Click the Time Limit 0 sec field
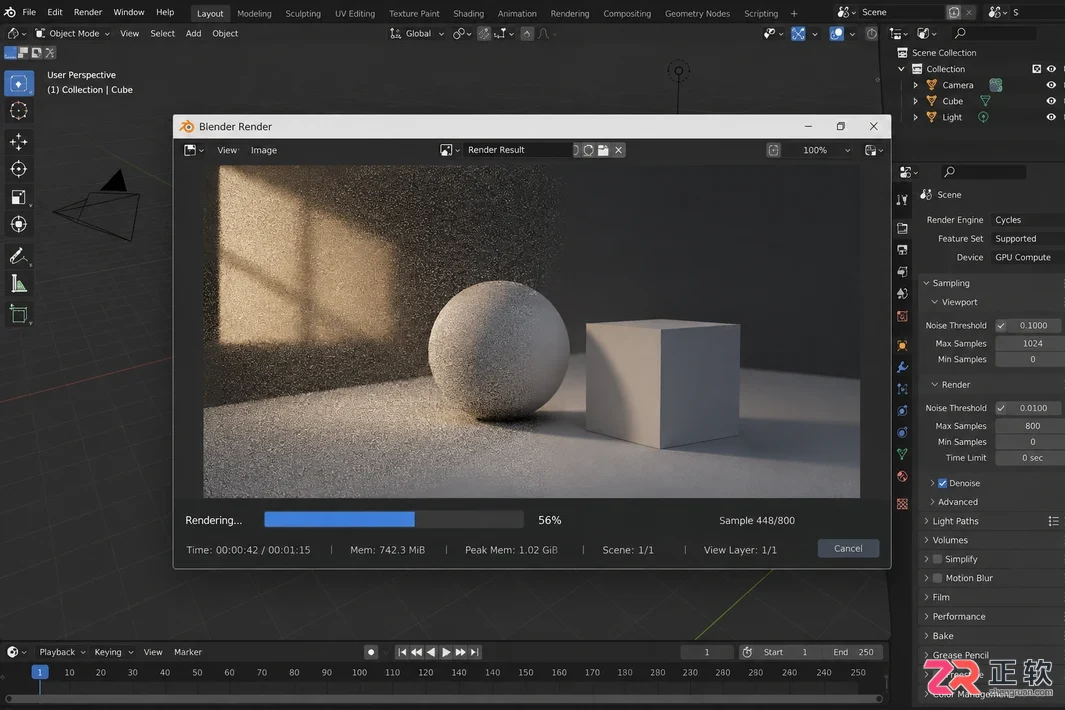 click(1030, 458)
